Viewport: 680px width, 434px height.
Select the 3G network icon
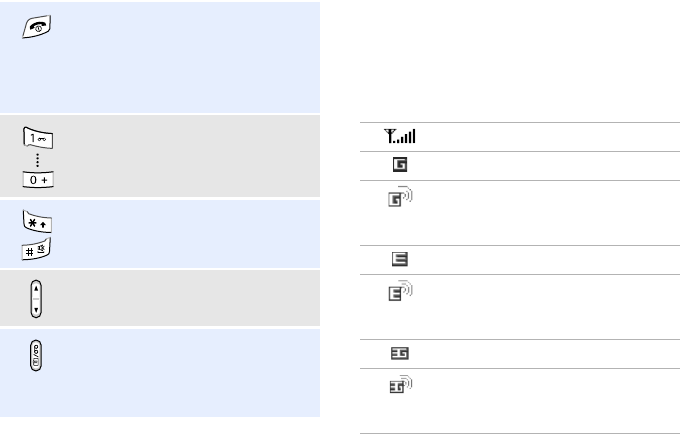tap(399, 354)
